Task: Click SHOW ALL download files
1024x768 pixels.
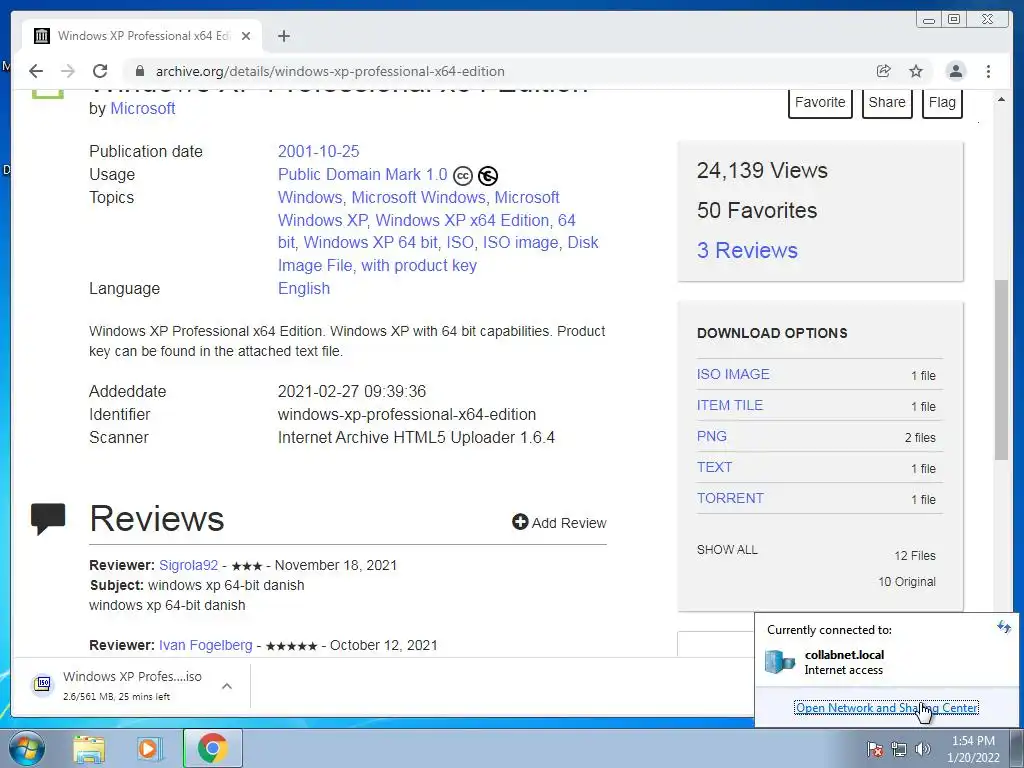Action: coord(727,550)
